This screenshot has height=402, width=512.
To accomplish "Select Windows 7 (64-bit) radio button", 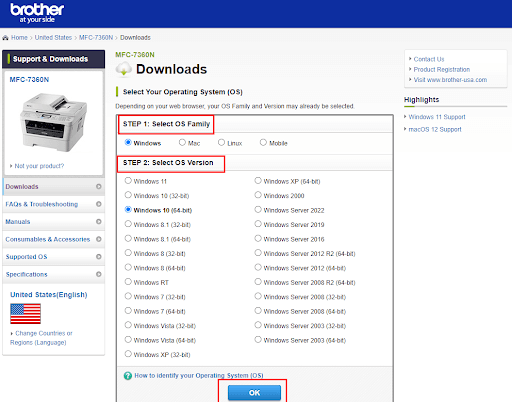I will [128, 311].
